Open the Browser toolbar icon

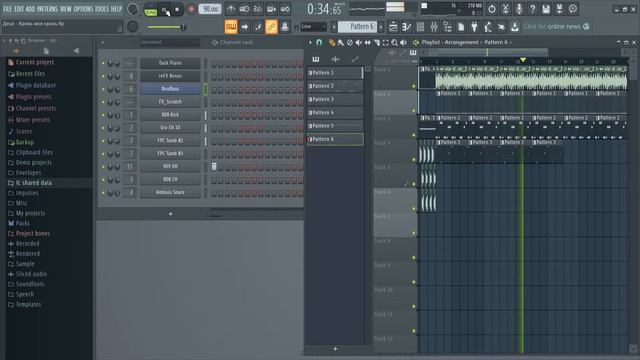447,27
